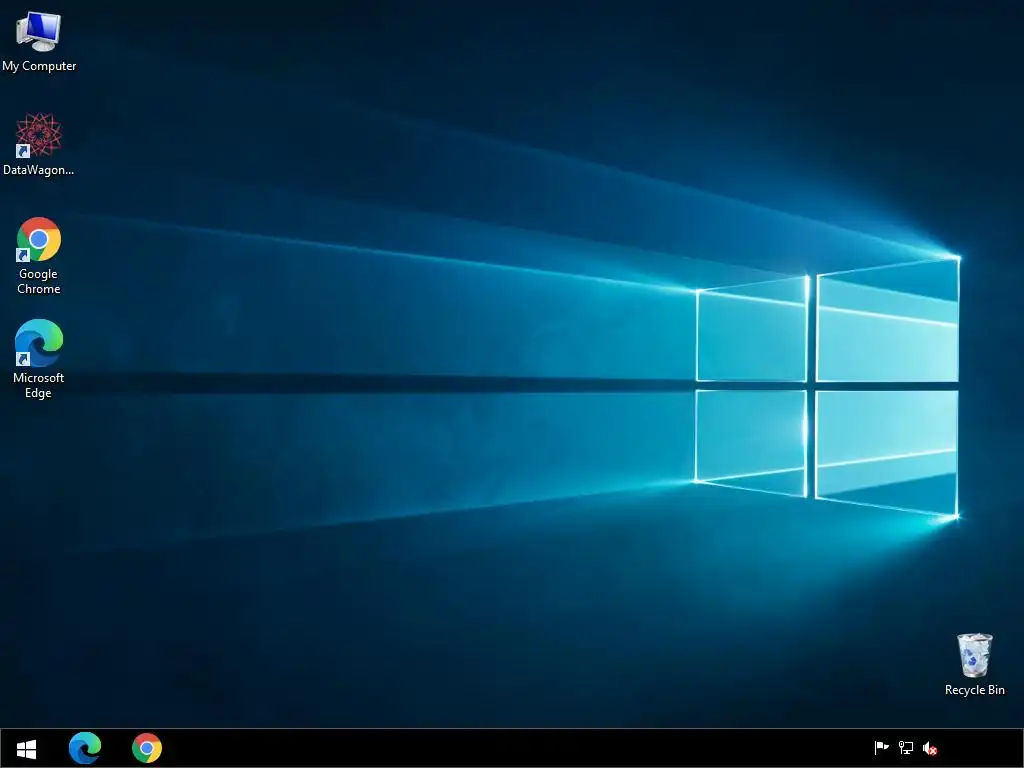Viewport: 1024px width, 768px height.
Task: Open the network status tray icon
Action: 906,748
